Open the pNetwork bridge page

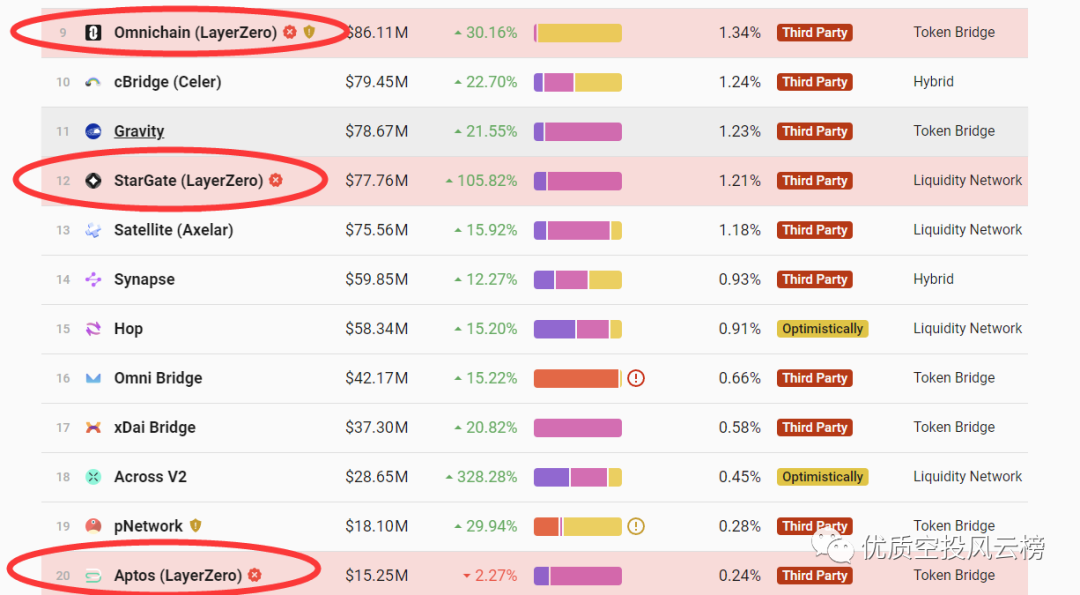coord(148,526)
